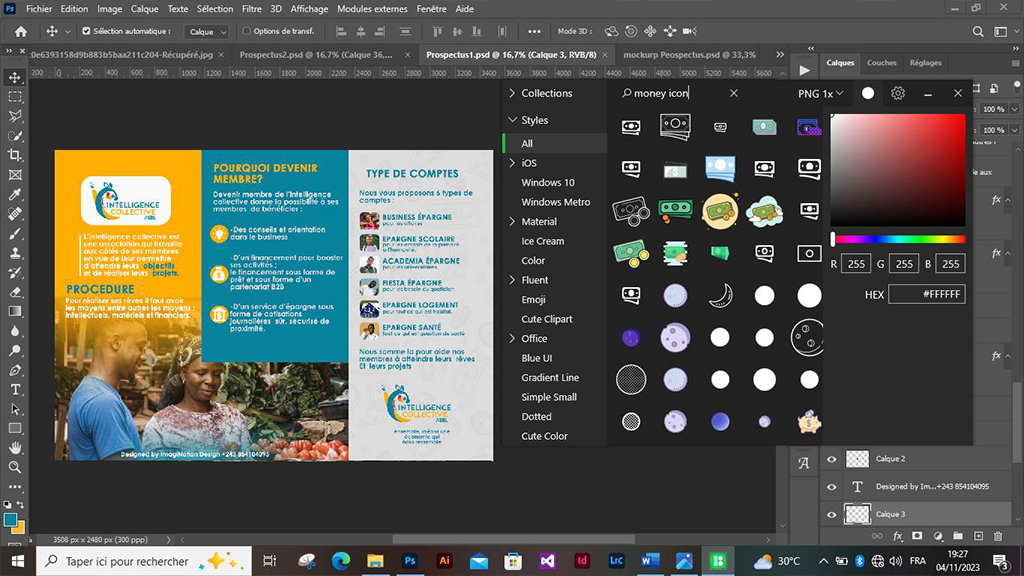
Task: Open the Calque menu
Action: click(x=144, y=8)
